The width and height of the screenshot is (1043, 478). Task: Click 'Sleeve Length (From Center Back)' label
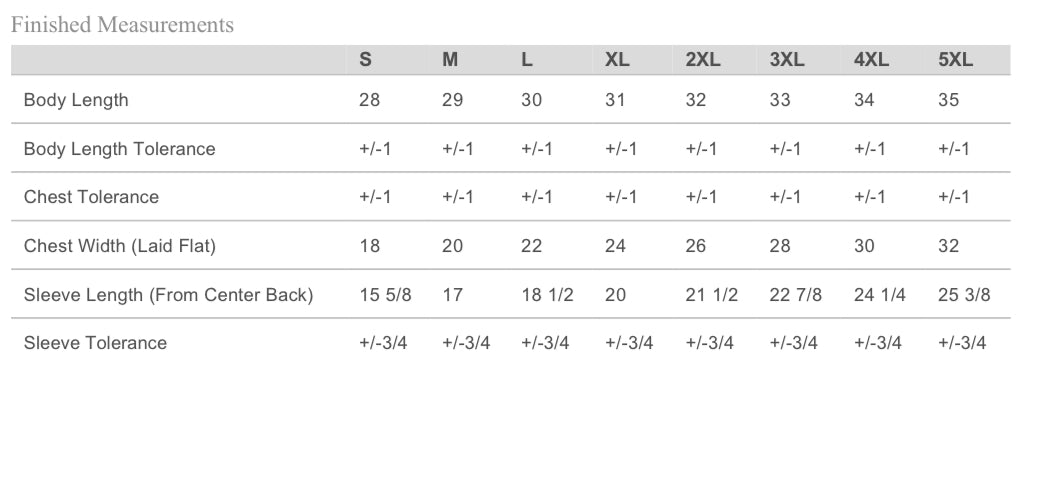[x=168, y=295]
